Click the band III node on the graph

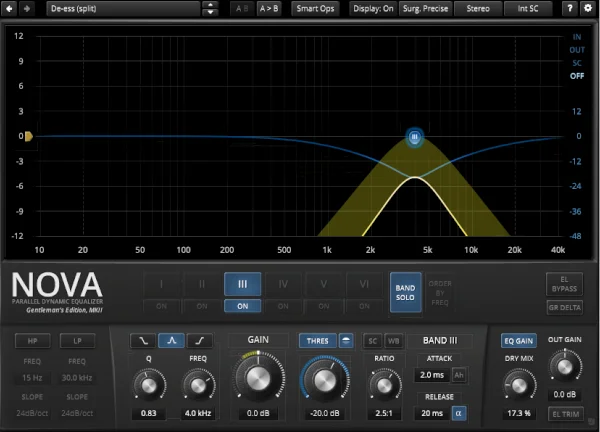click(x=414, y=137)
